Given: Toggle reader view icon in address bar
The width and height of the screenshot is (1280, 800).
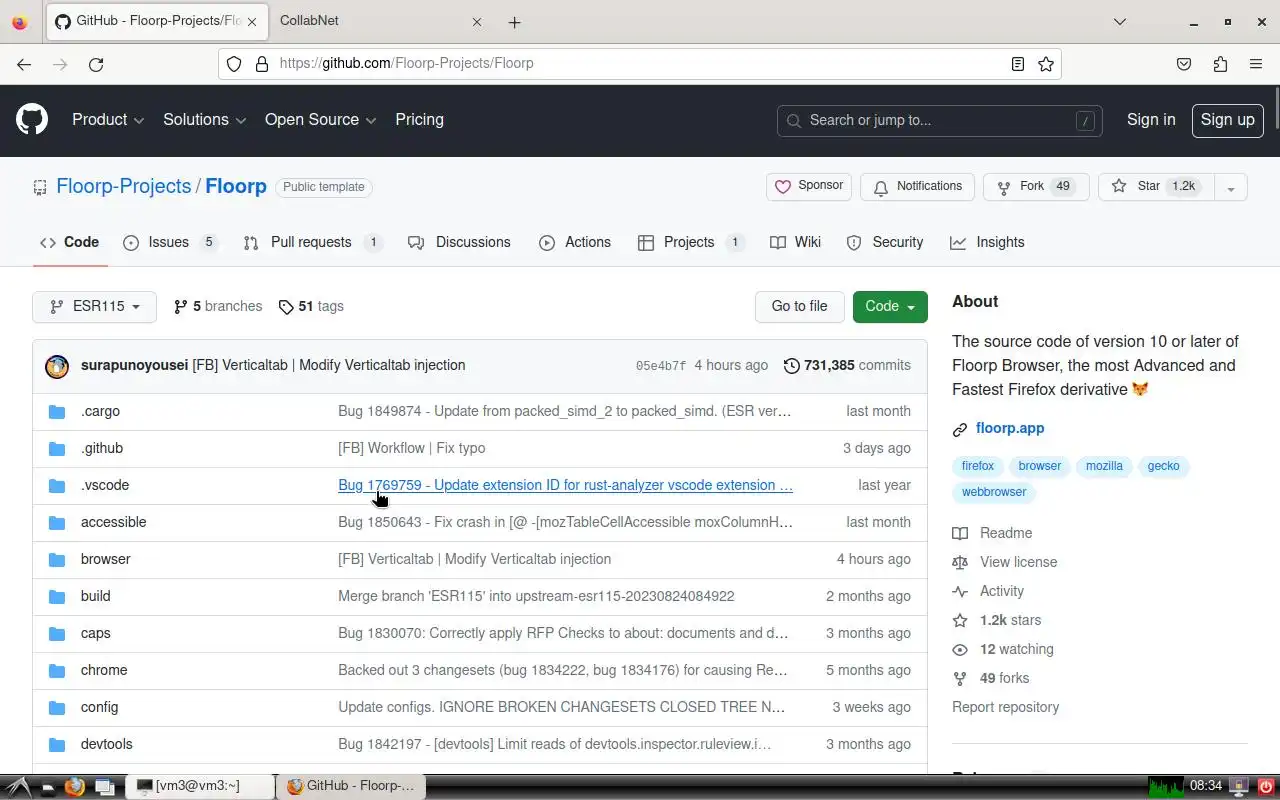Looking at the screenshot, I should coord(1017,64).
